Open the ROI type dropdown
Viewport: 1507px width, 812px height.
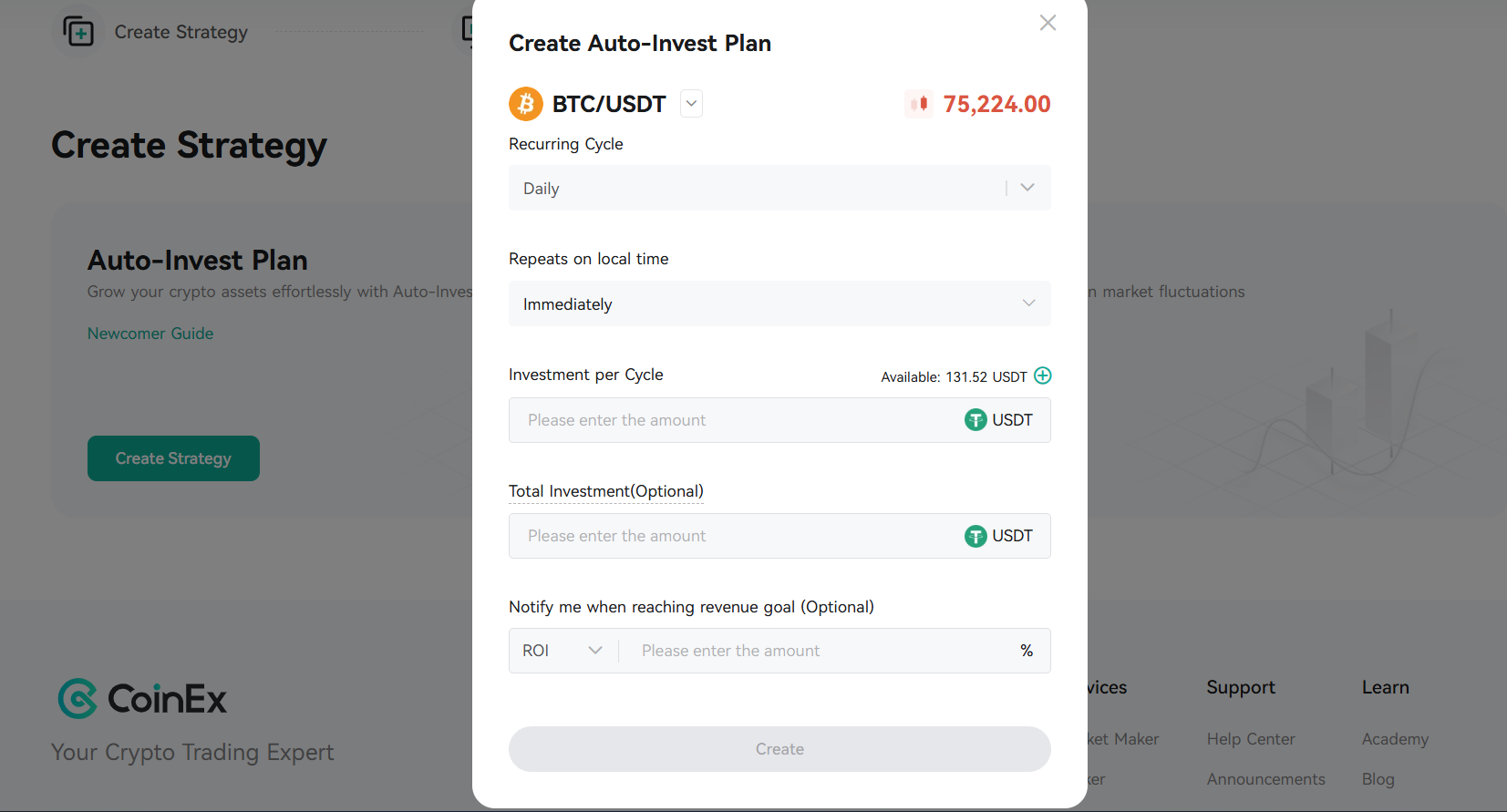[x=563, y=651]
